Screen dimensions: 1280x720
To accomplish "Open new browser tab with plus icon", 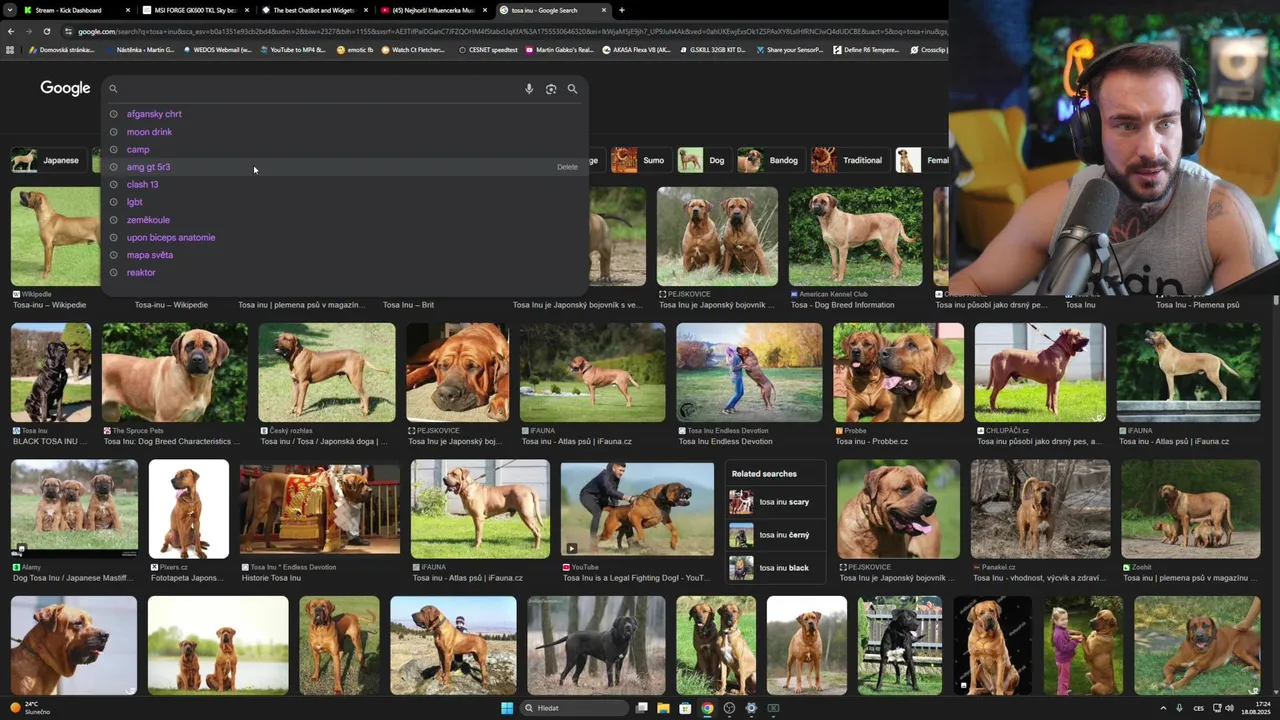I will (x=622, y=10).
